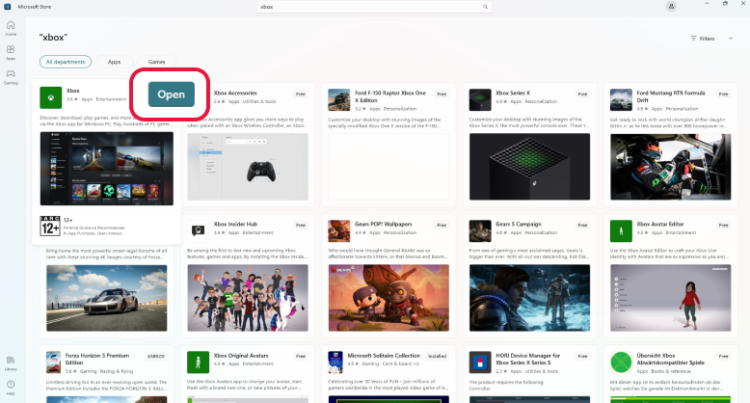750x403 pixels.
Task: Click the Übersicht Xbox Abwärtskompatible Spiele title
Action: [x=670, y=359]
